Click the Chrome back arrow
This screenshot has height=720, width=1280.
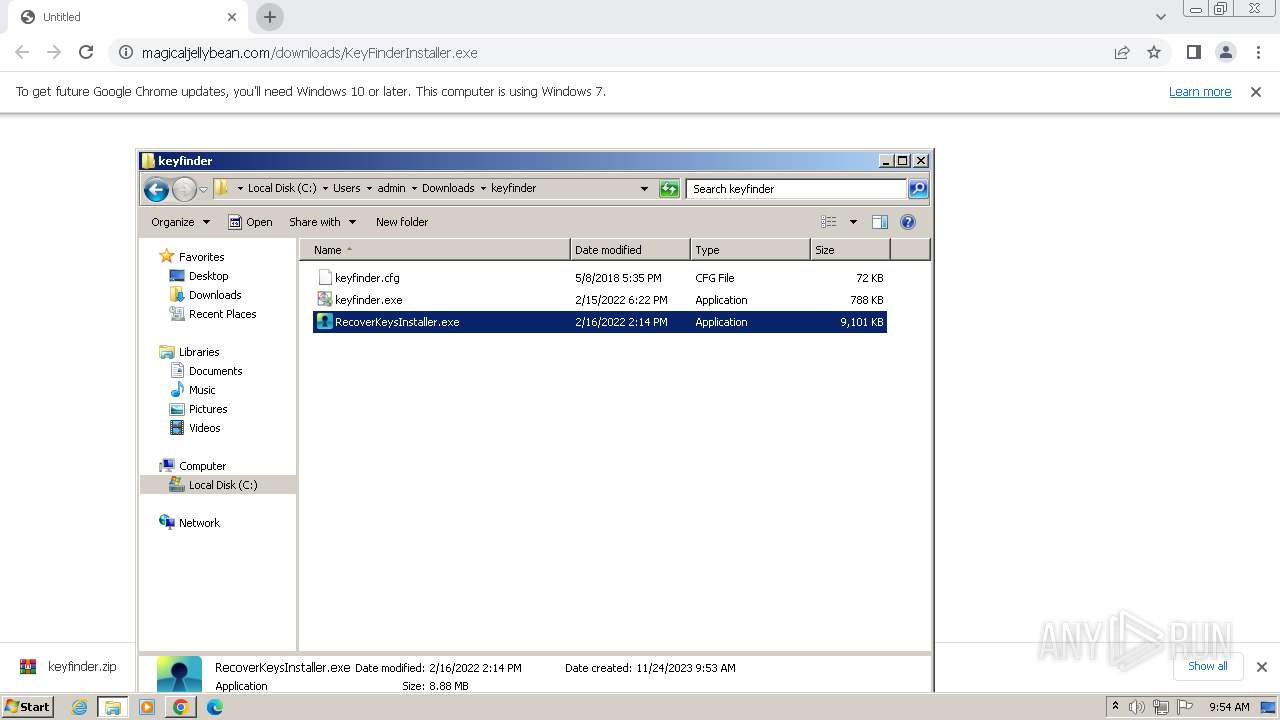tap(22, 52)
